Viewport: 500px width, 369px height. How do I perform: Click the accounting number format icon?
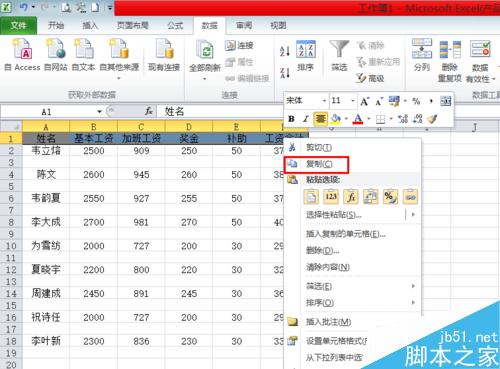pos(394,101)
